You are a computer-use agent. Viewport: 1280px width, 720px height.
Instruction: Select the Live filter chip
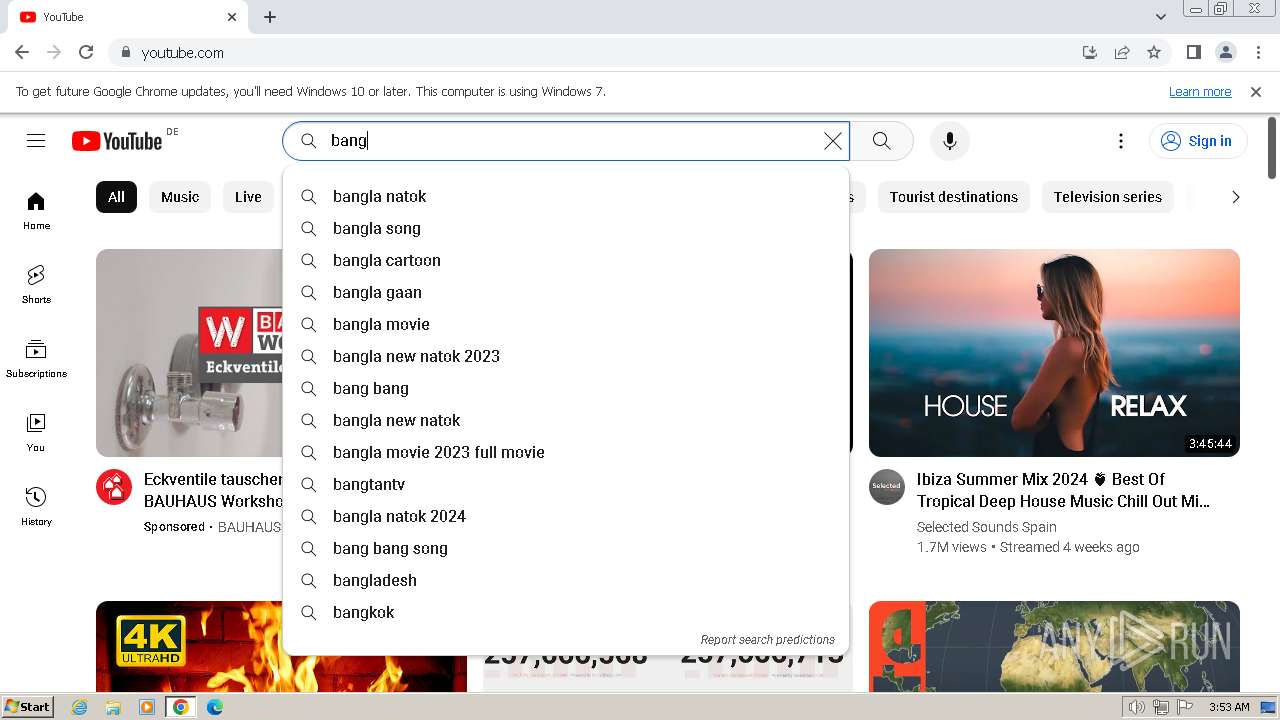(248, 197)
